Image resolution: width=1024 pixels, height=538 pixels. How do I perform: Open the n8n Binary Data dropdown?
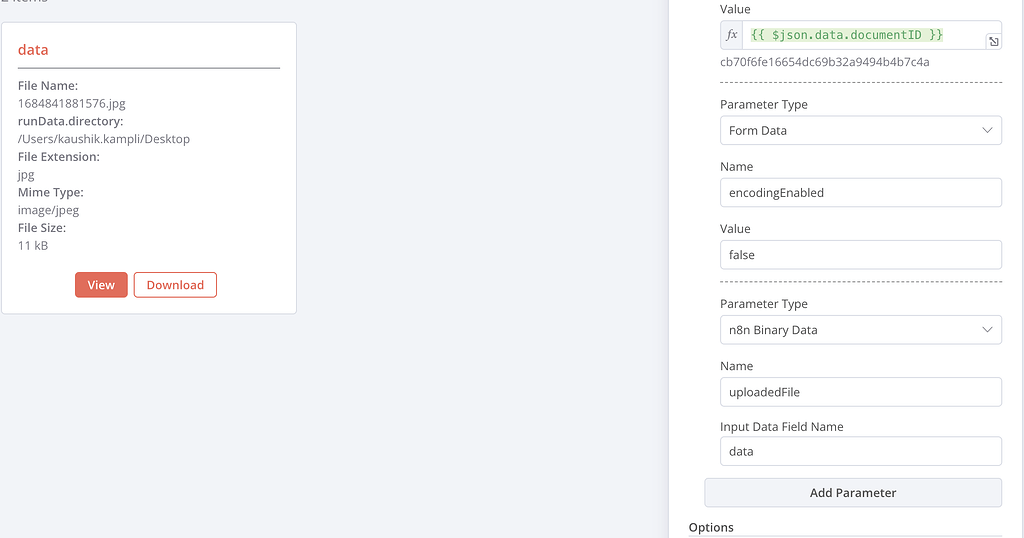tap(861, 330)
